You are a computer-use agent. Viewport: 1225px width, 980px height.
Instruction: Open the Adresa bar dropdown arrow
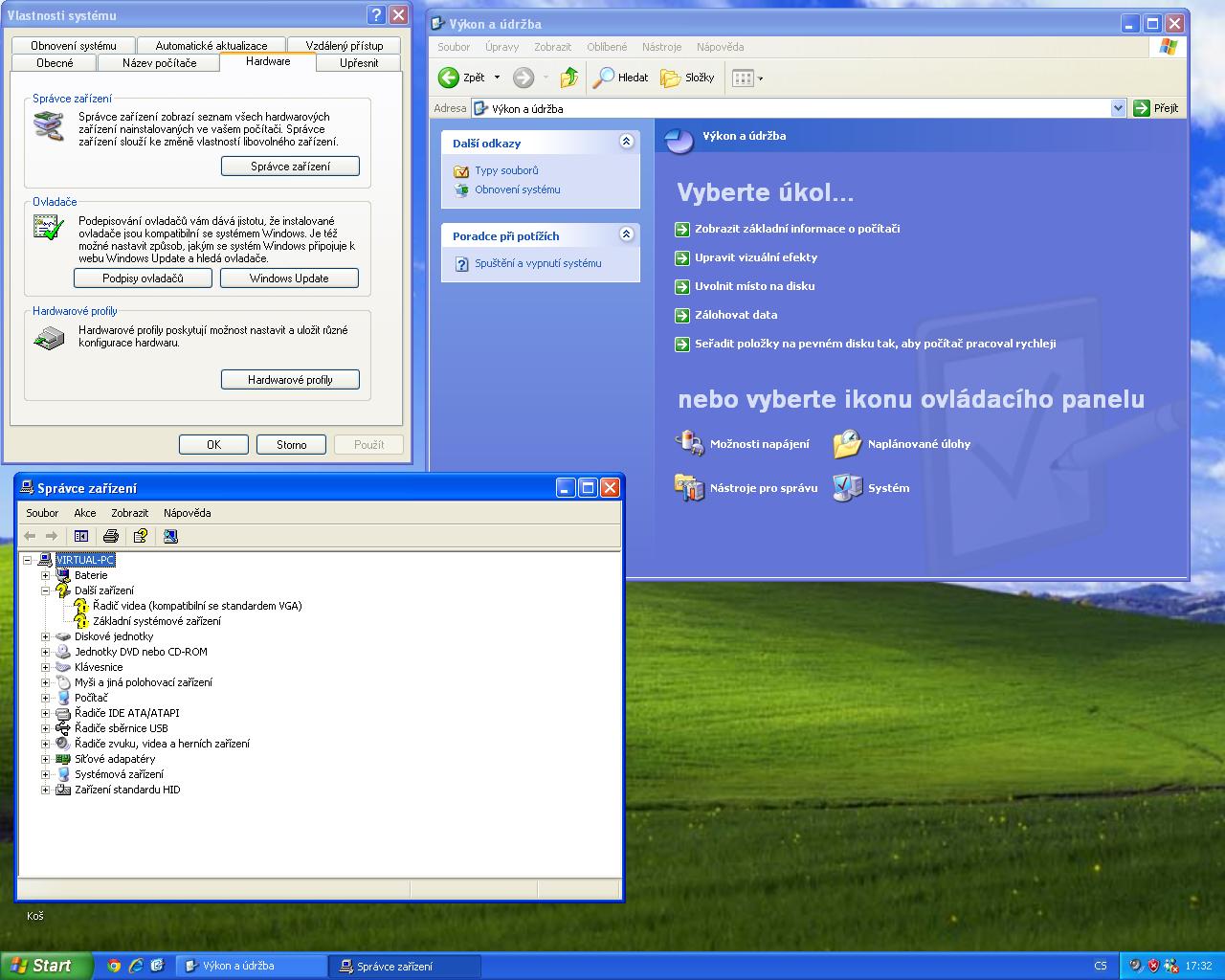pyautogui.click(x=1117, y=108)
